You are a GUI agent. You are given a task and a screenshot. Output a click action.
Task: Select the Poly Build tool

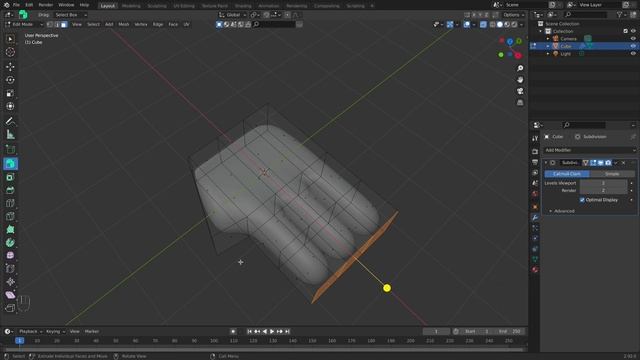coord(10,229)
